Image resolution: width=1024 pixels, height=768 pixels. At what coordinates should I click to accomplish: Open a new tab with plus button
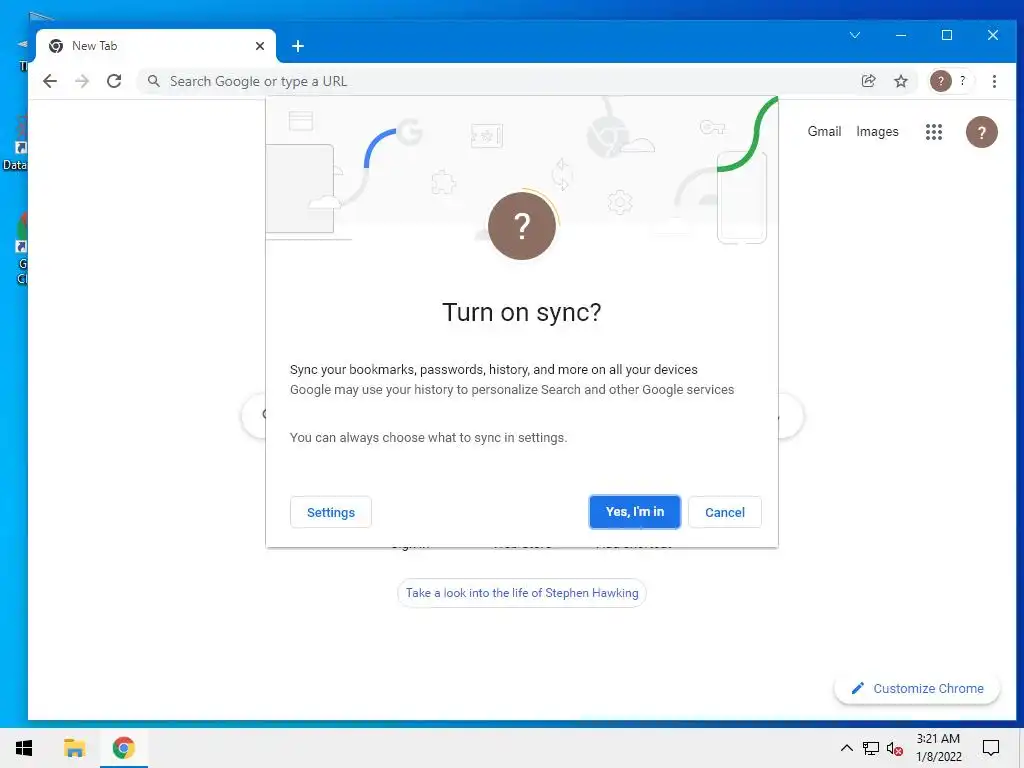click(298, 46)
